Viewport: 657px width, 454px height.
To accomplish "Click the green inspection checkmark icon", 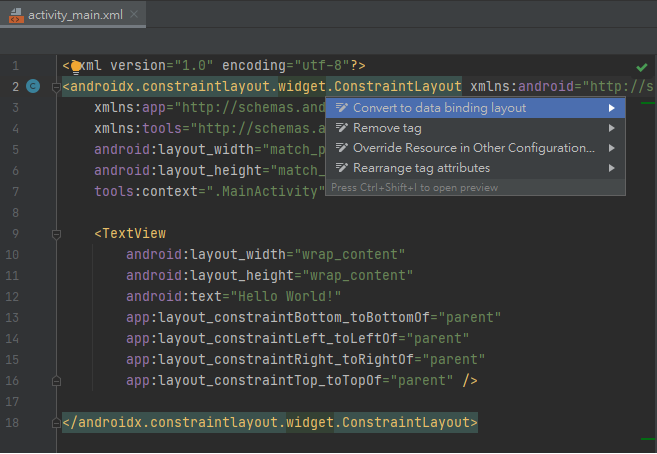I will pos(642,67).
